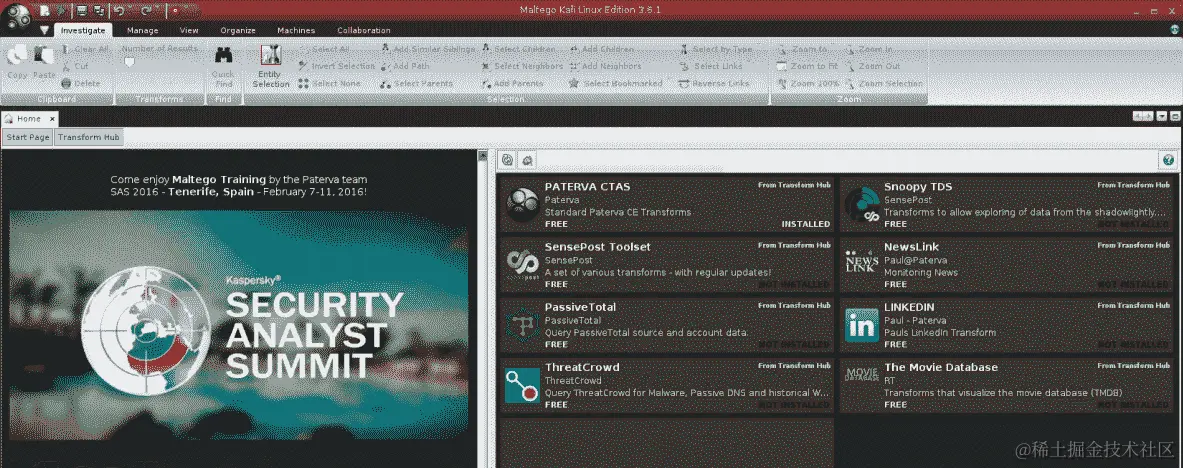The image size is (1183, 468).
Task: Open the SensePost Toolset hub item
Action: point(667,265)
